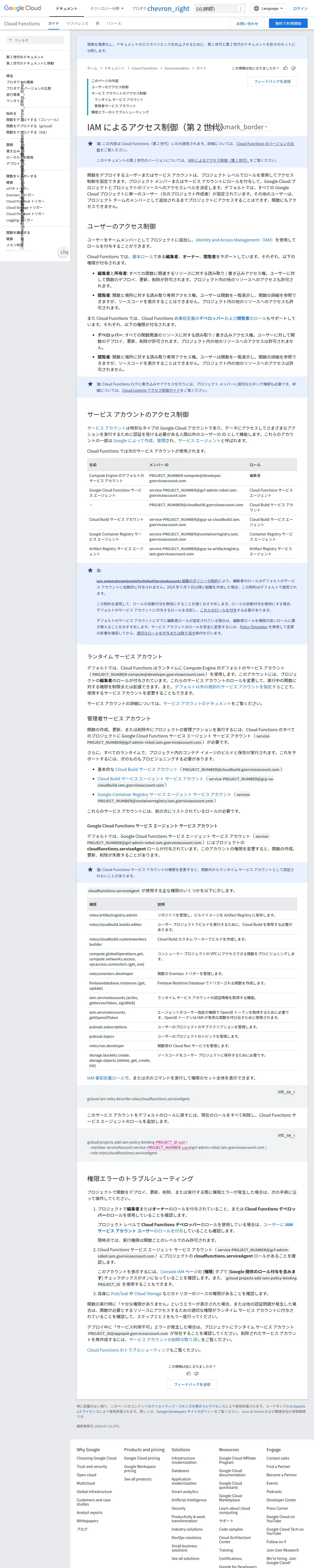Open Cloud Logging アクセス制御ガイド link
This screenshot has width=314, height=1568.
[151, 390]
